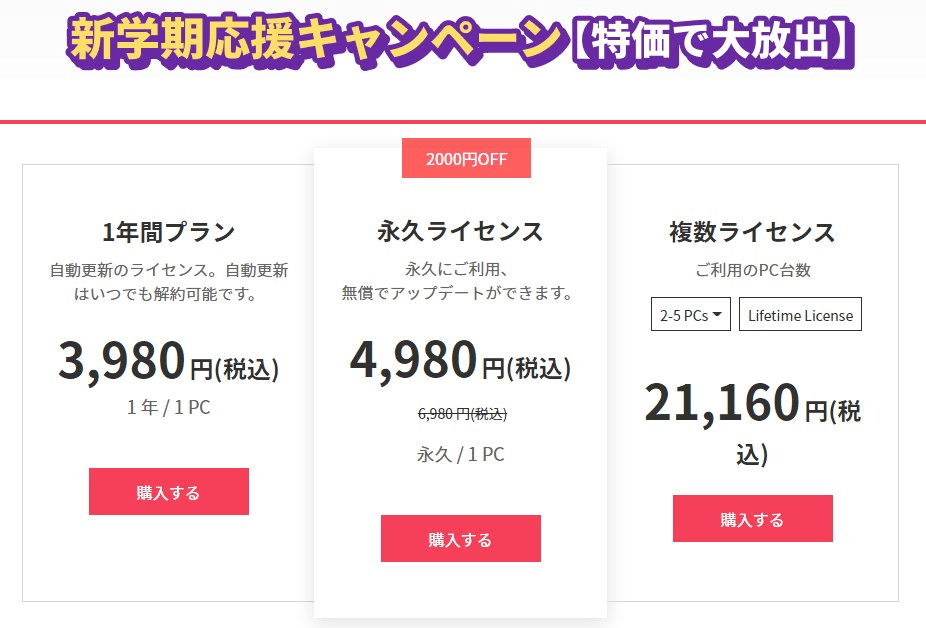The height and width of the screenshot is (628, 926).
Task: Click 購入する under the 1年間プラン
Action: coord(169,492)
